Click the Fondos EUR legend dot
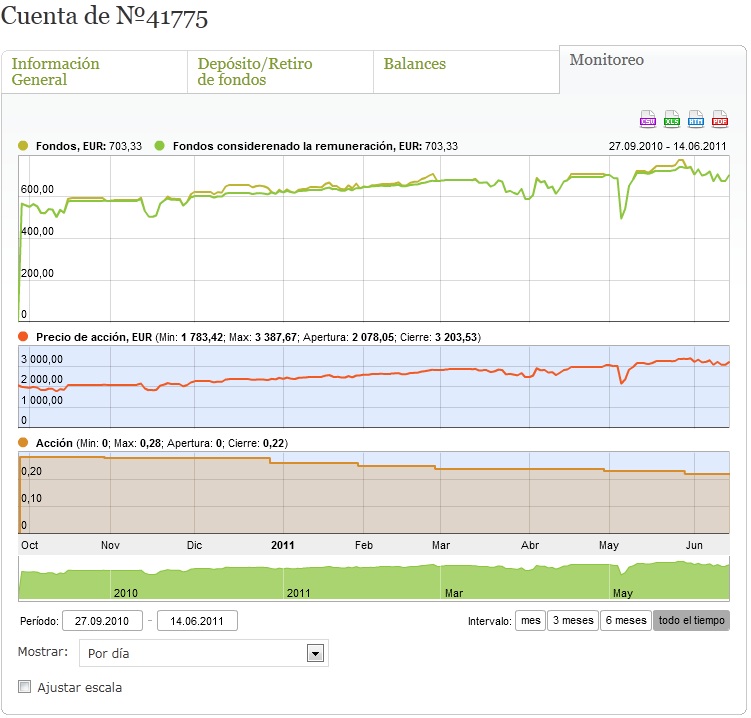 (x=23, y=146)
